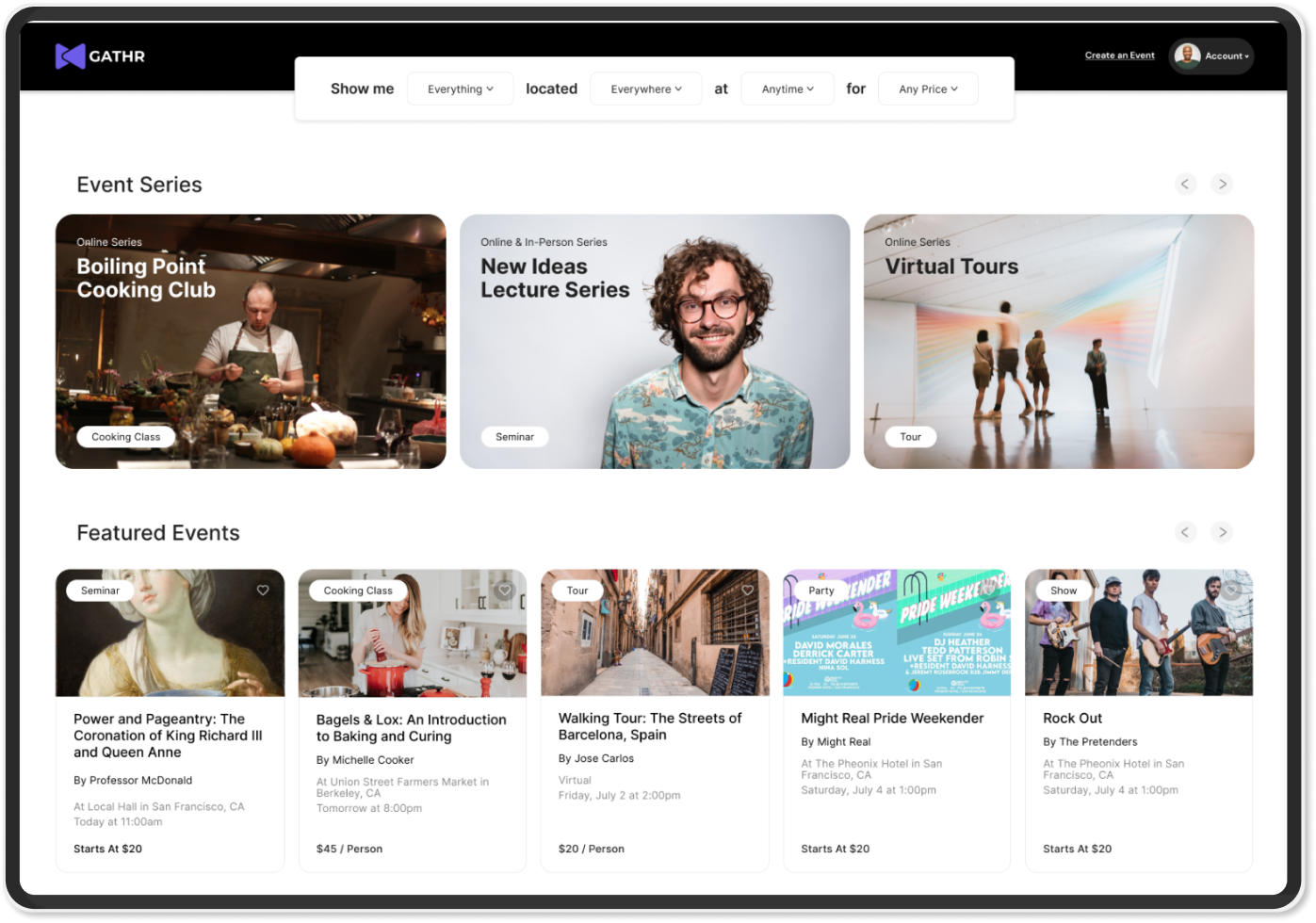Open the Virtual Tours series card
Image resolution: width=1316 pixels, height=923 pixels.
click(1058, 341)
